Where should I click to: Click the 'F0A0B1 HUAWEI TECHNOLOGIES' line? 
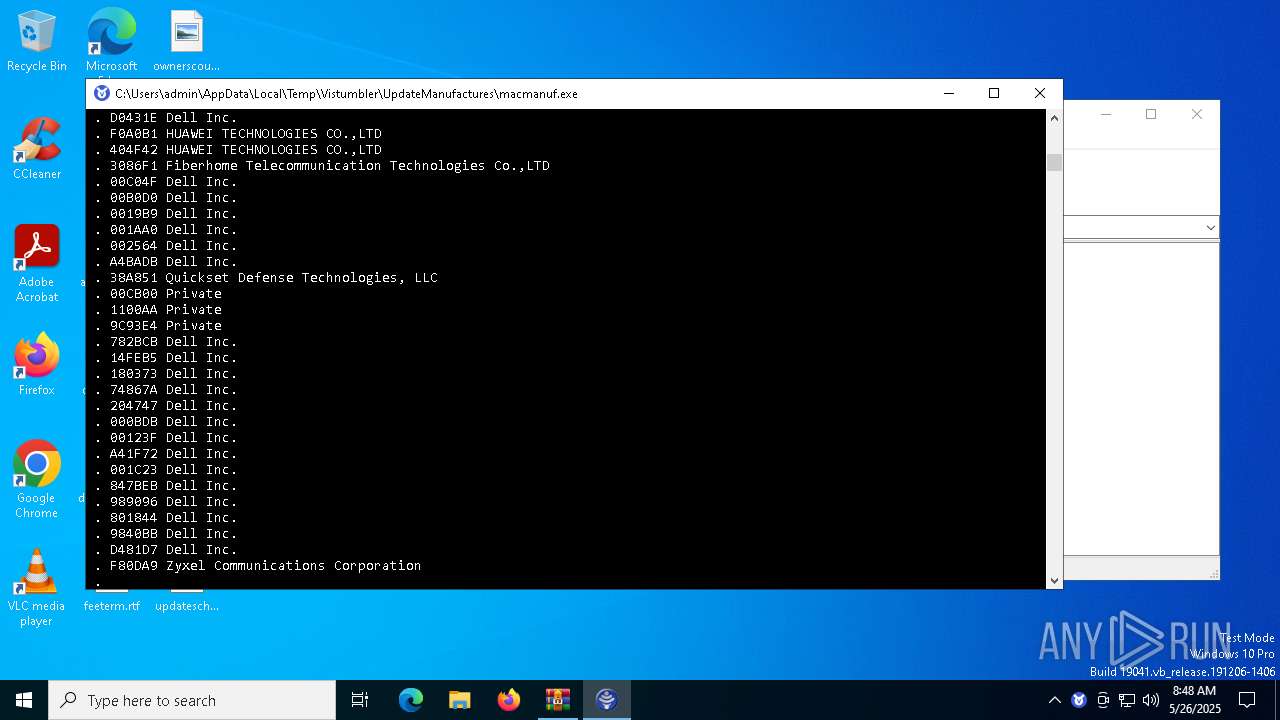(x=238, y=134)
